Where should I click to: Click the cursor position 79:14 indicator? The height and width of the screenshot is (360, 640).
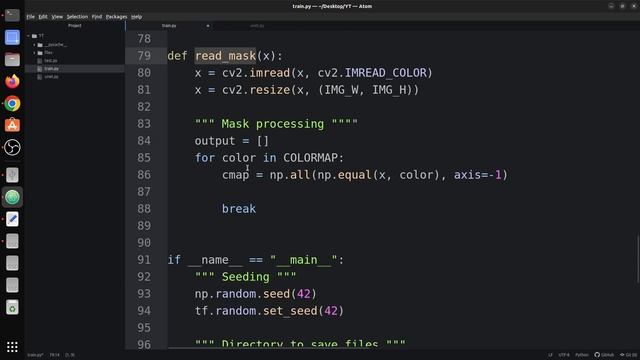click(x=54, y=355)
